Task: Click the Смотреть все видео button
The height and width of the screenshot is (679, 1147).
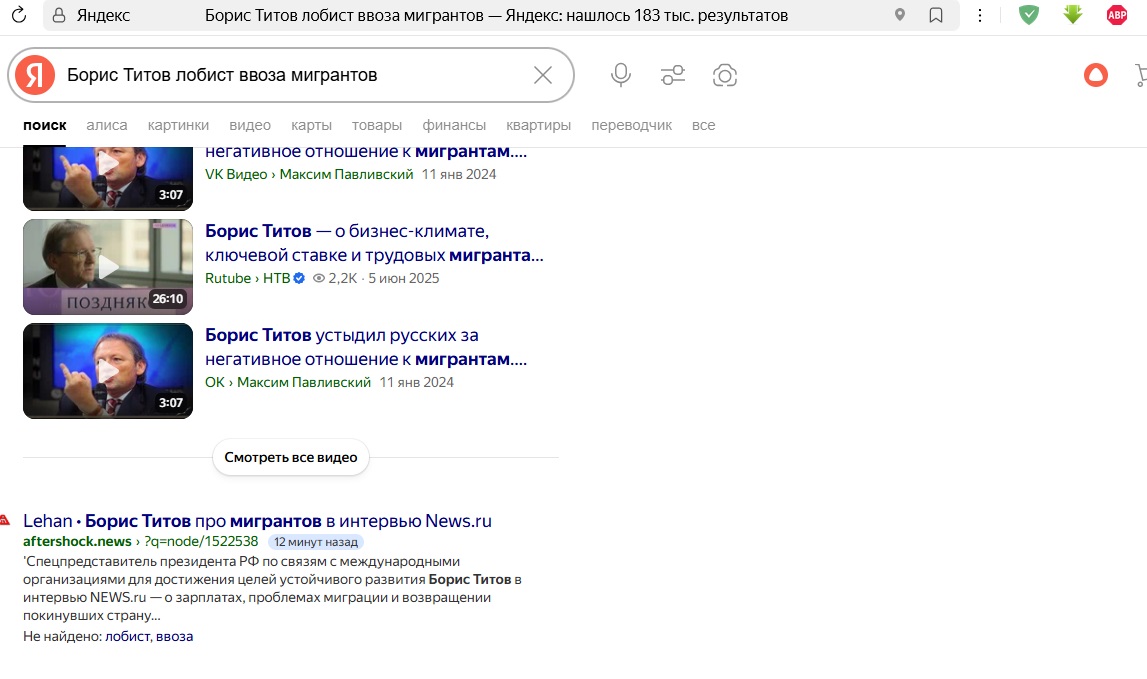Action: 290,457
